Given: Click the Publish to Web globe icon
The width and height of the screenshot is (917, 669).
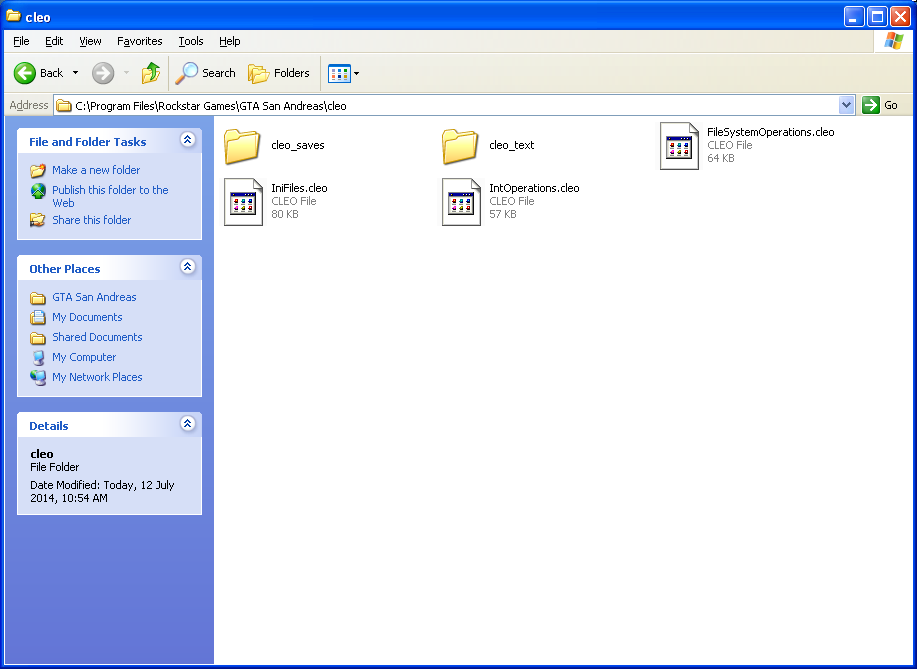Looking at the screenshot, I should click(x=38, y=191).
